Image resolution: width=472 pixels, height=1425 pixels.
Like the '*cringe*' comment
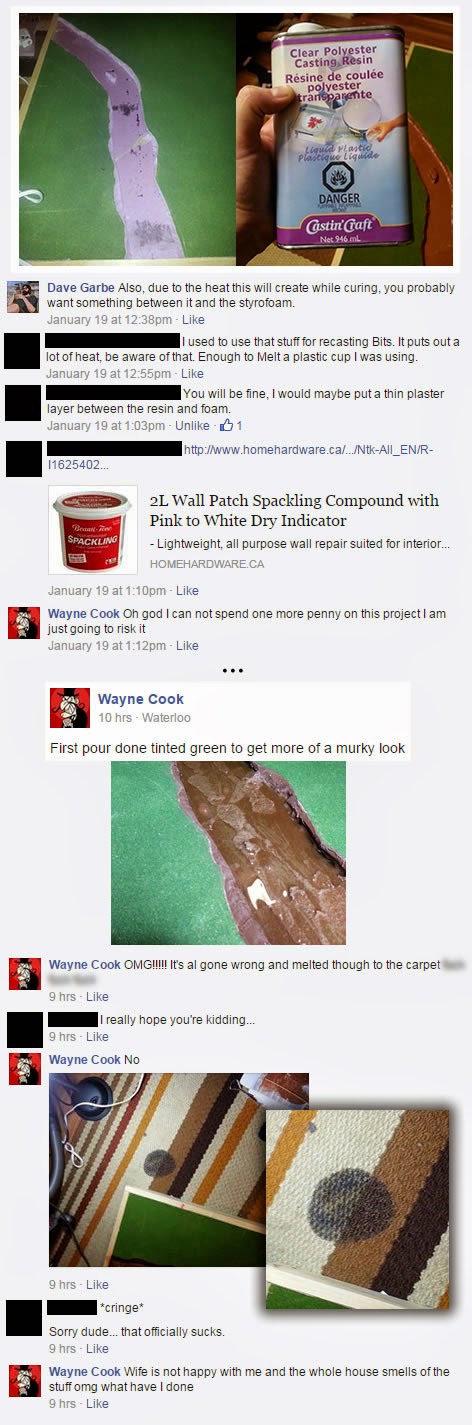(x=97, y=1349)
